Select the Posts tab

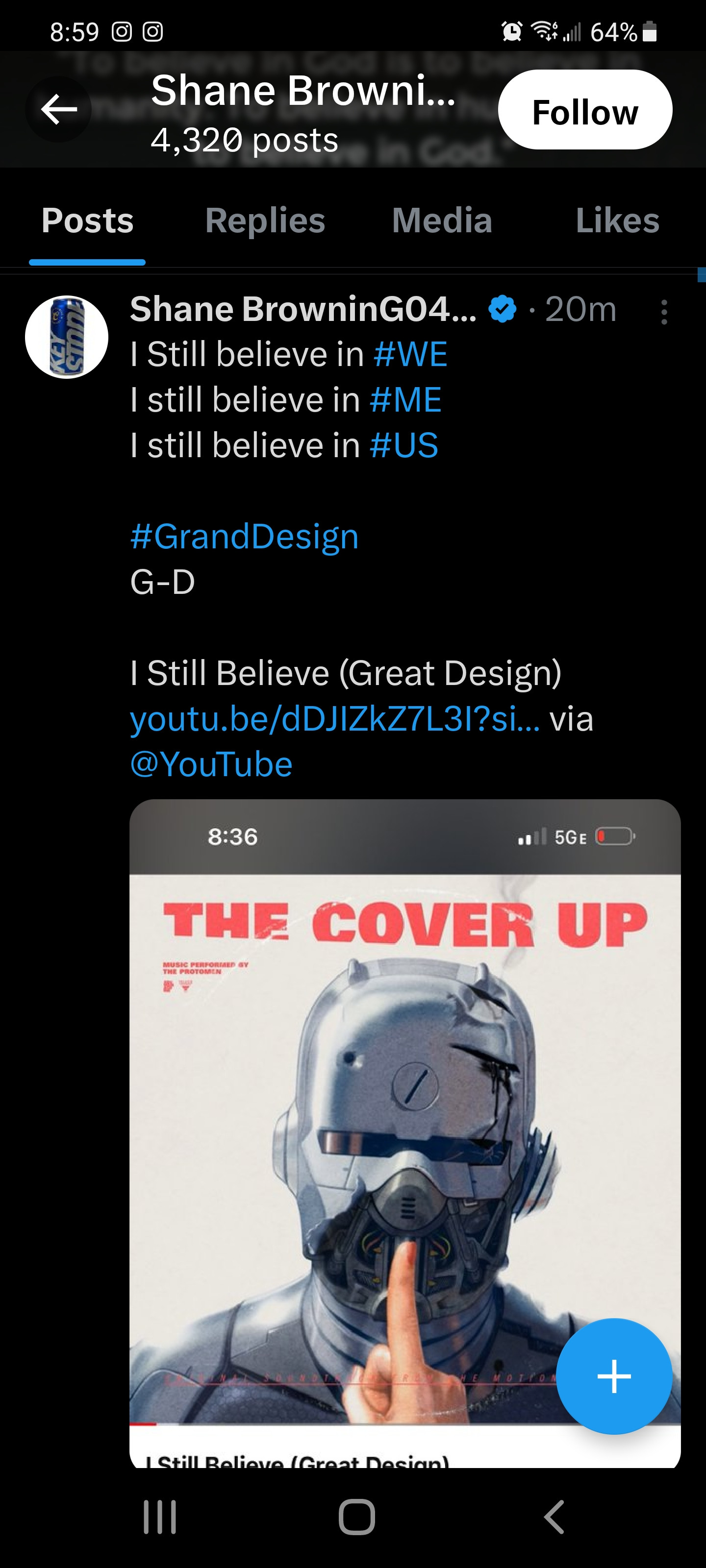point(87,220)
